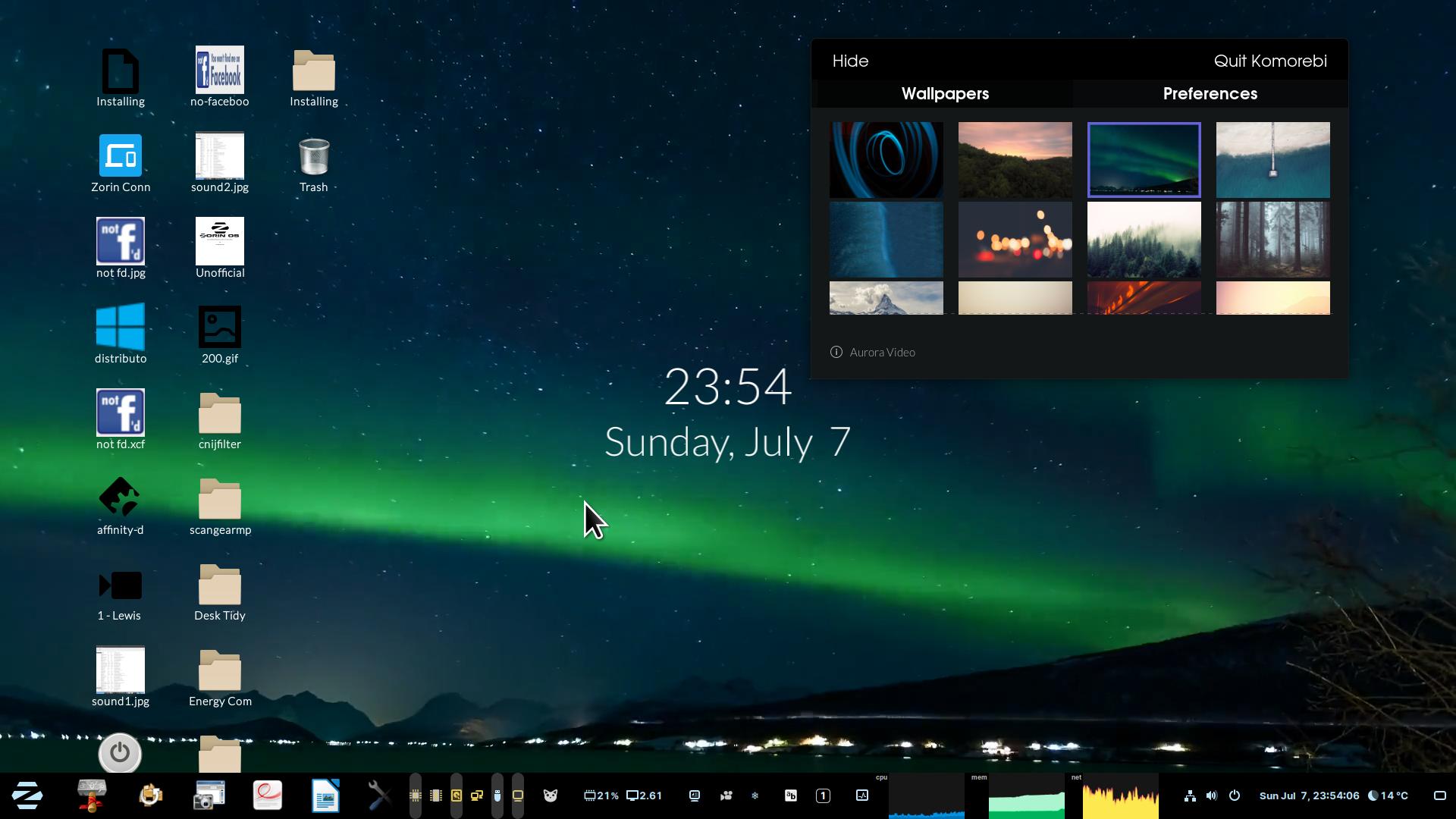The height and width of the screenshot is (819, 1456).
Task: Pick the foggy pine forest wallpaper
Action: tap(1144, 240)
